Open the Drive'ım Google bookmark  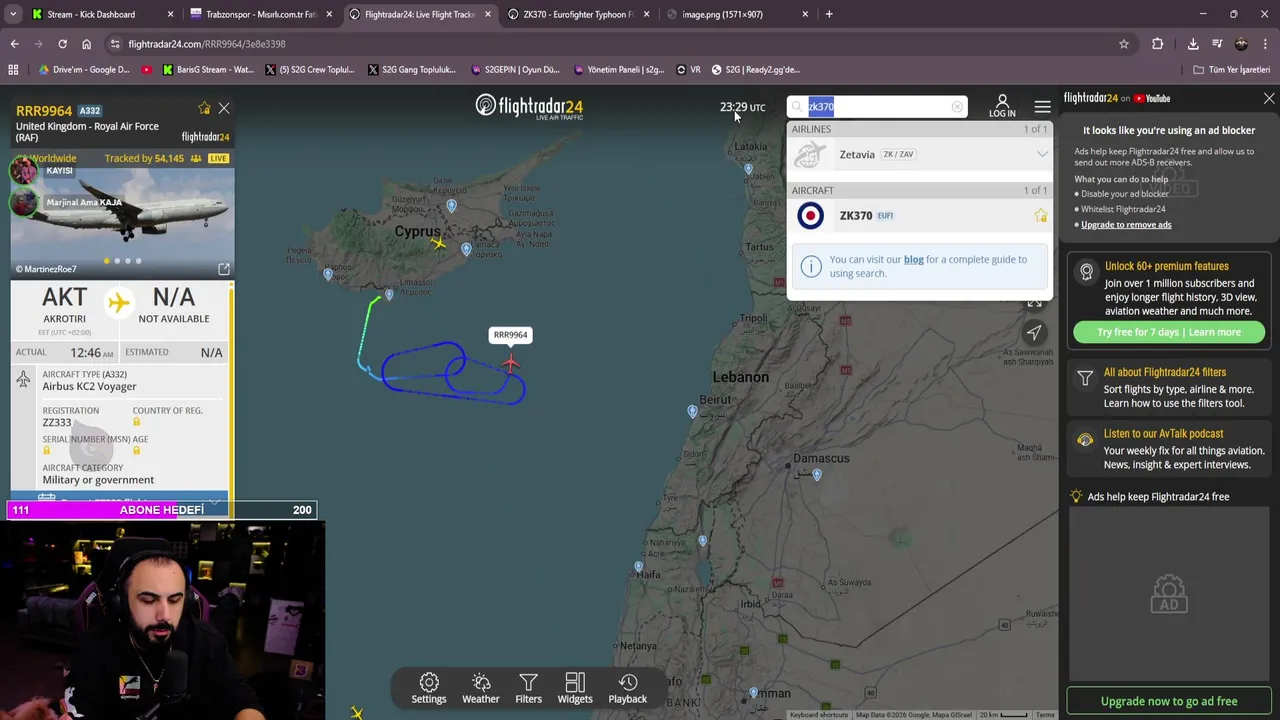[84, 70]
